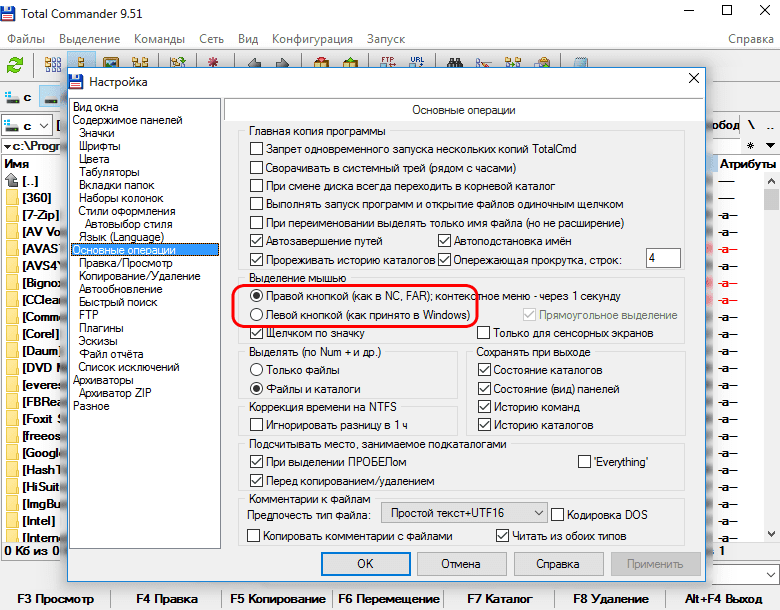Image resolution: width=780 pixels, height=610 pixels.
Task: Open favorites with the asterisk button
Action: point(750,145)
